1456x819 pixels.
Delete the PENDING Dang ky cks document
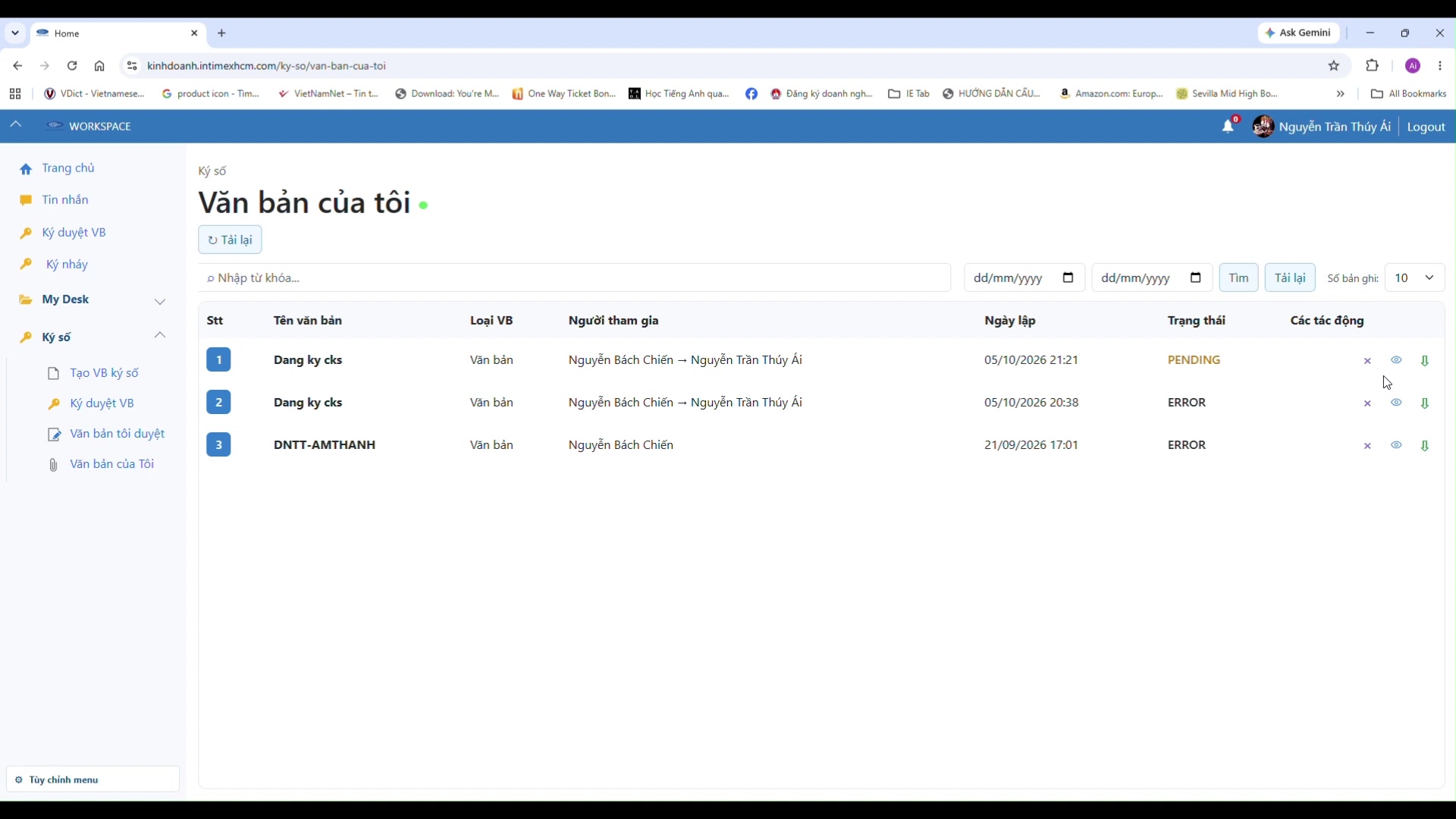pyautogui.click(x=1367, y=361)
